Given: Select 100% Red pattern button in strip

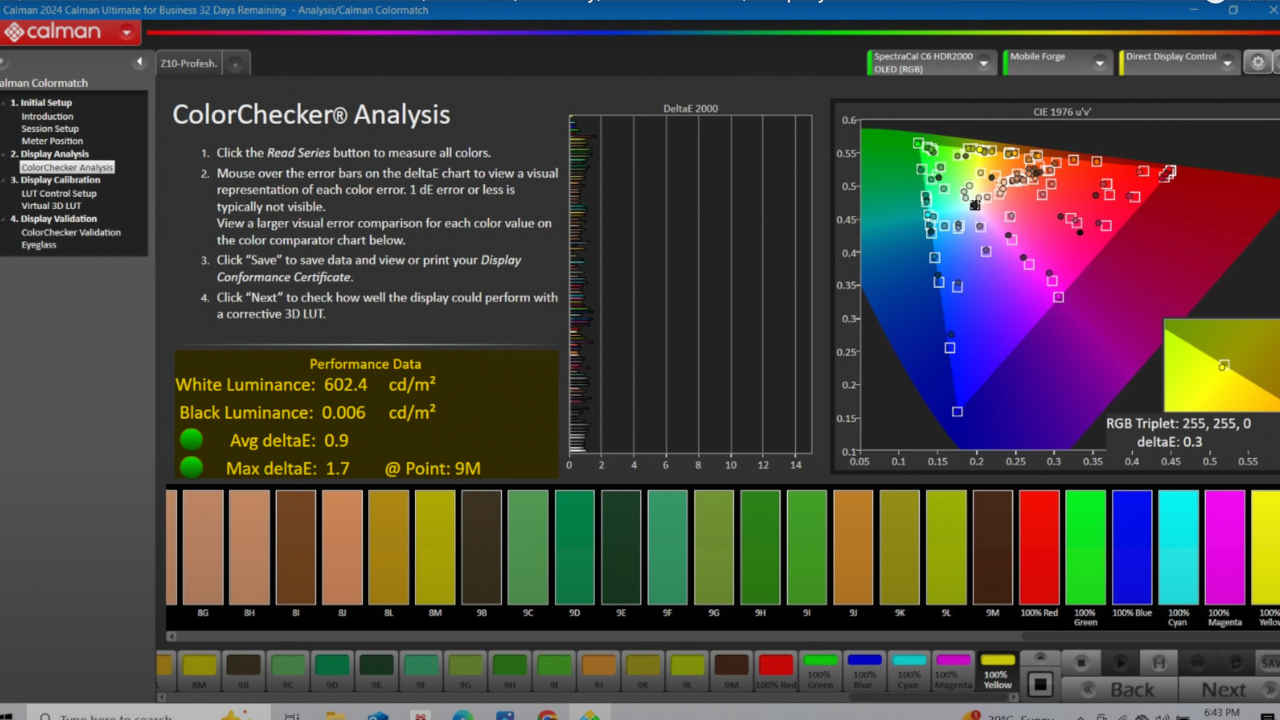Looking at the screenshot, I should 775,672.
